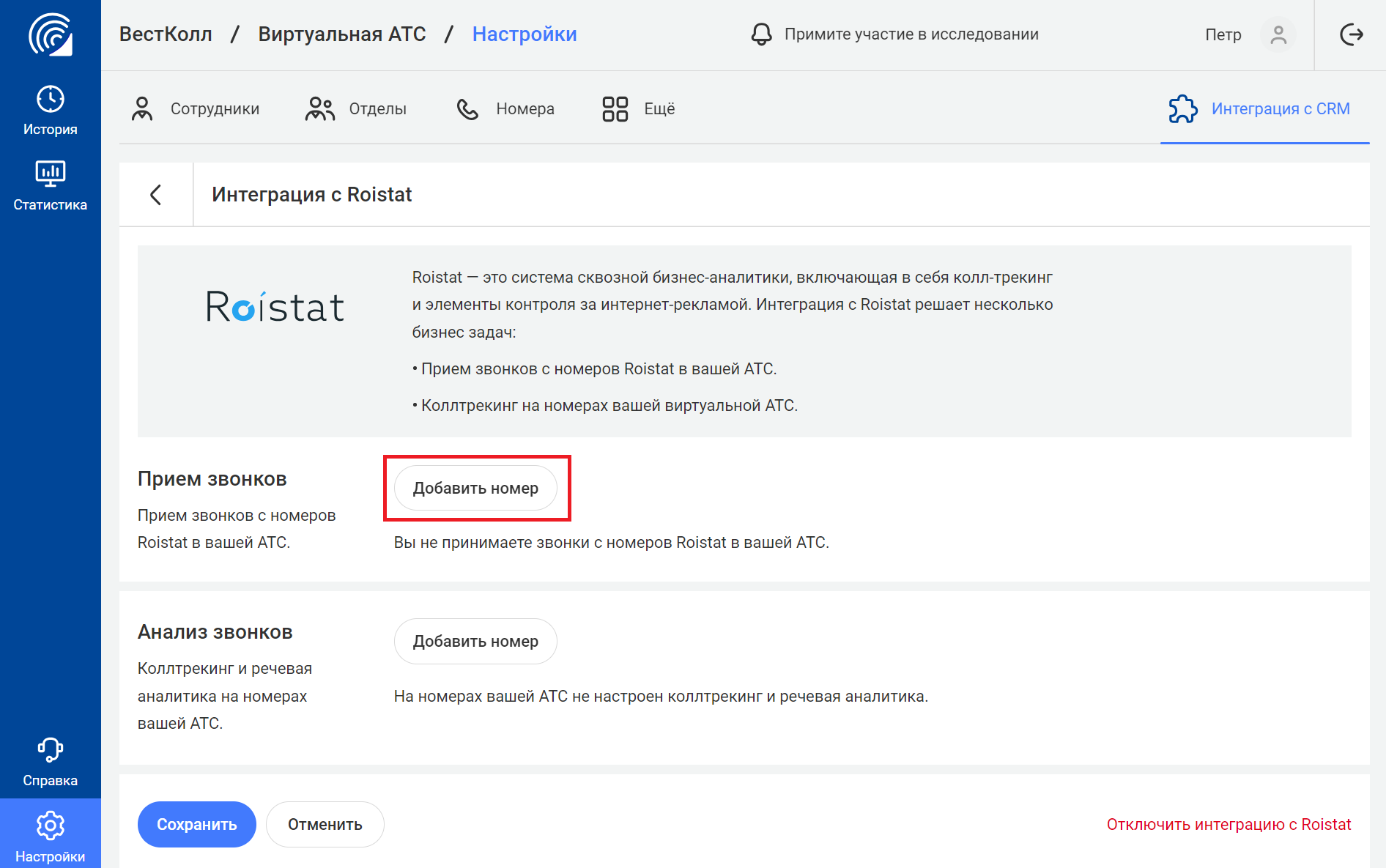Click the notification bell icon
Screen dimensions: 1386x868
pos(762,34)
